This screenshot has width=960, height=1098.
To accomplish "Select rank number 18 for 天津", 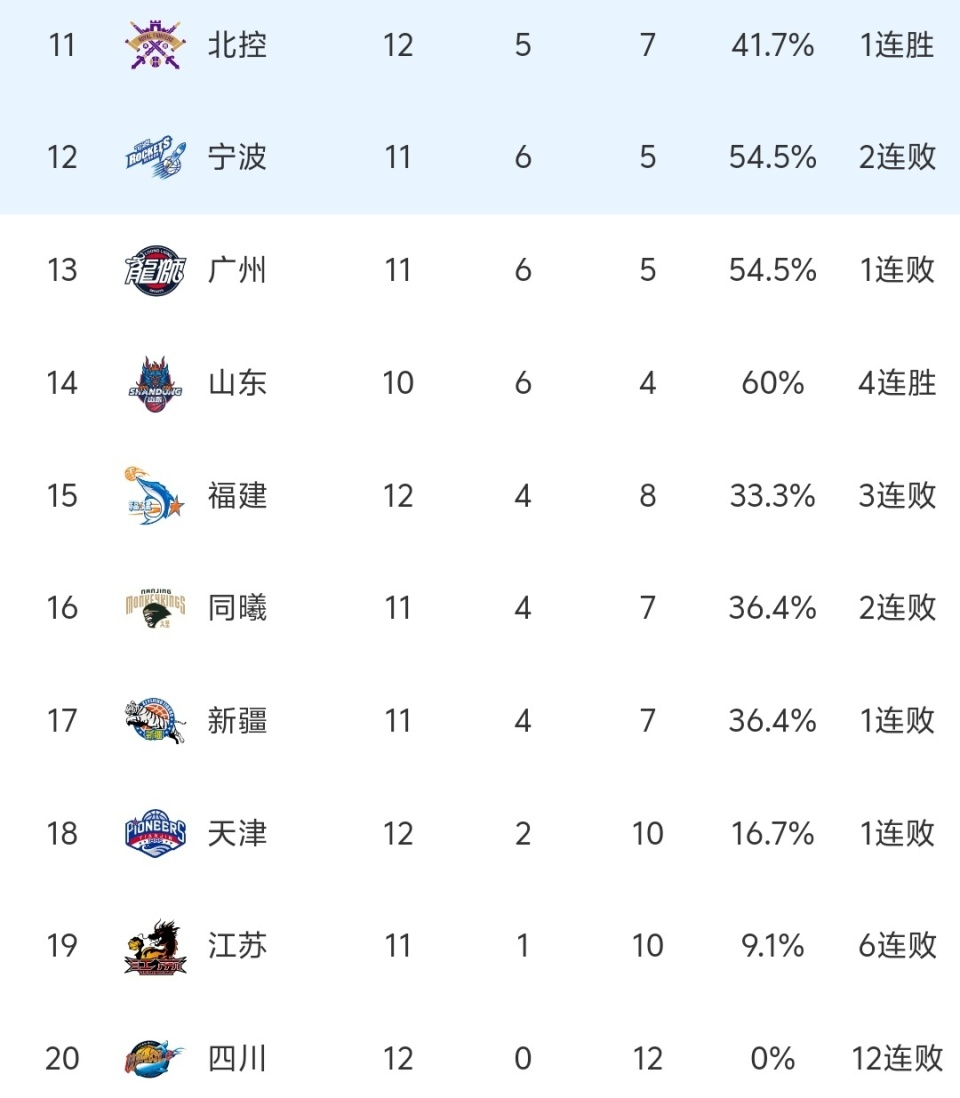I will coord(62,833).
